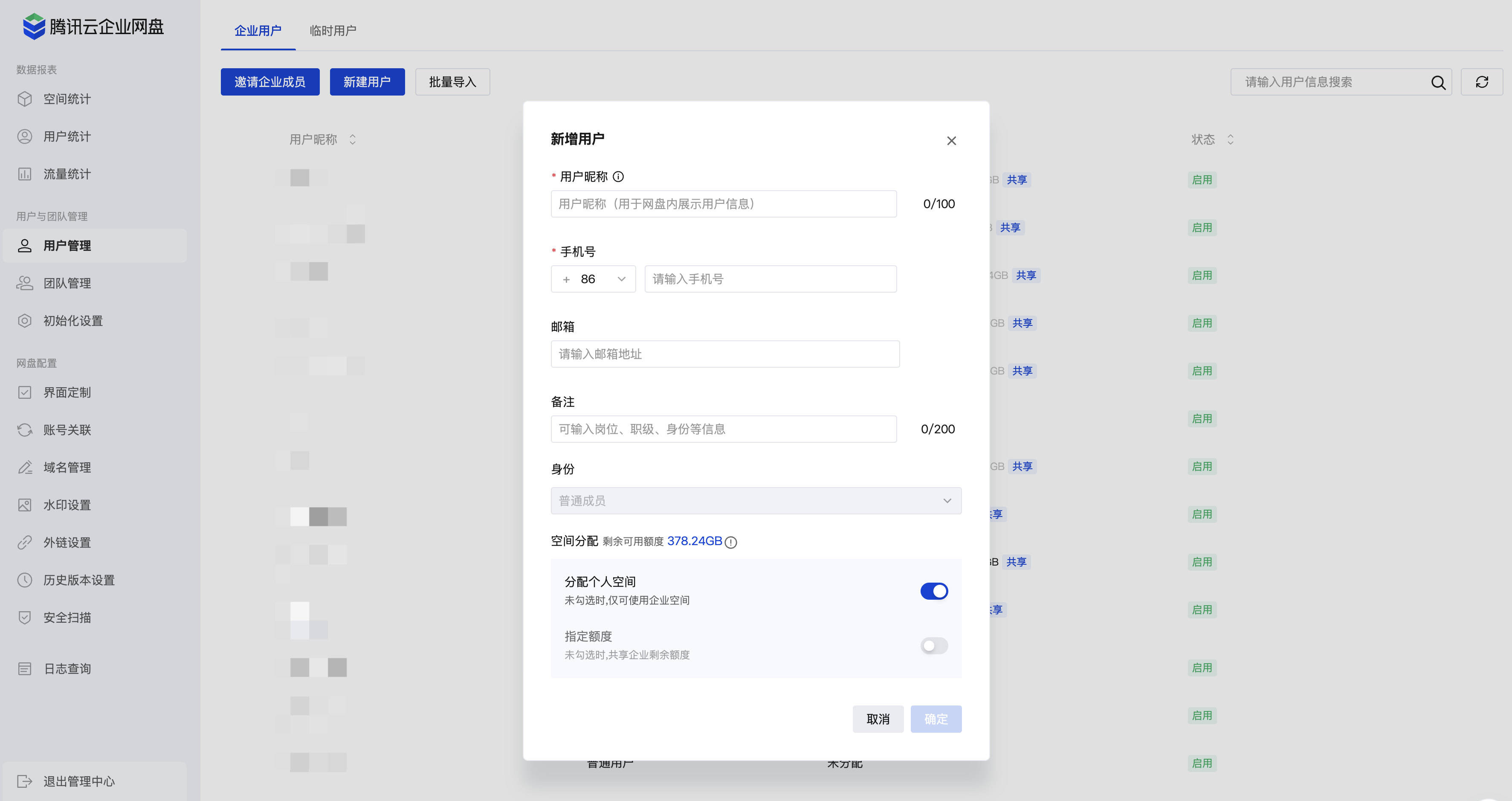Sort by 用户昵称 column arrows
The height and width of the screenshot is (801, 1512).
pos(352,140)
